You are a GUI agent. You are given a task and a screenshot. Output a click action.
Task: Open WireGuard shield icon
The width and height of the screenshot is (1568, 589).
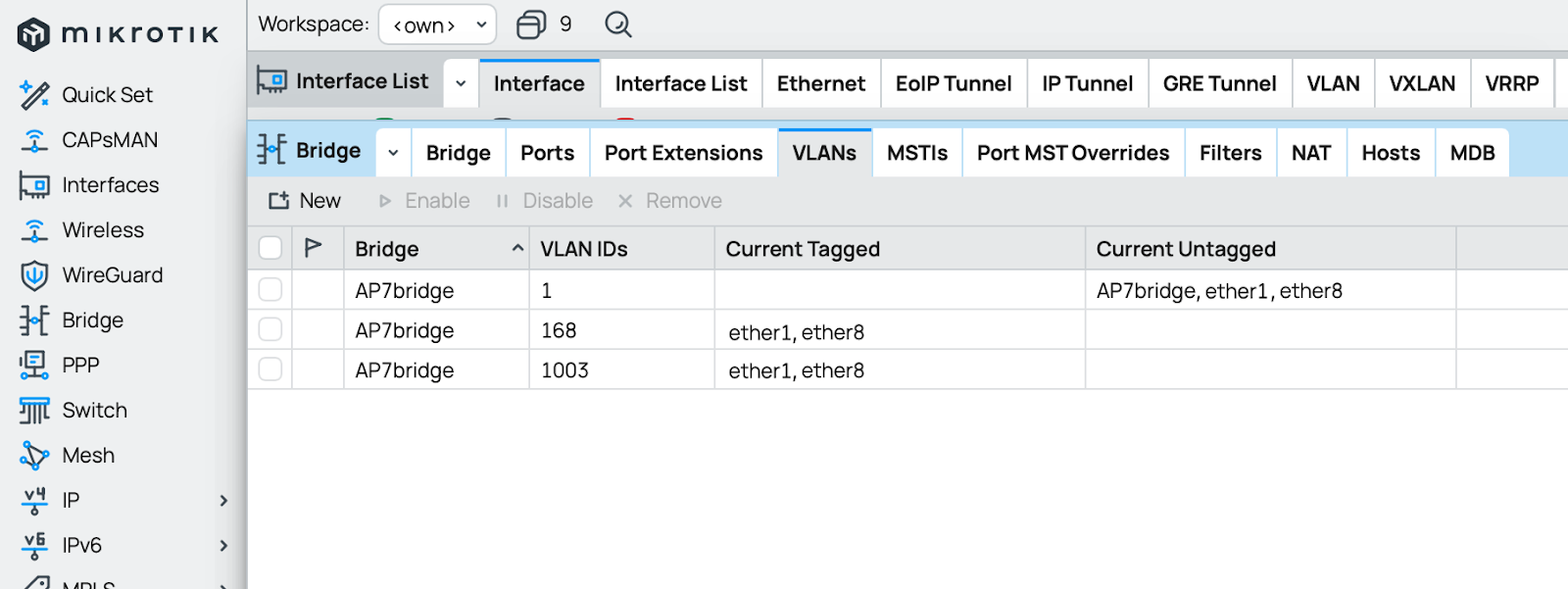coord(34,275)
